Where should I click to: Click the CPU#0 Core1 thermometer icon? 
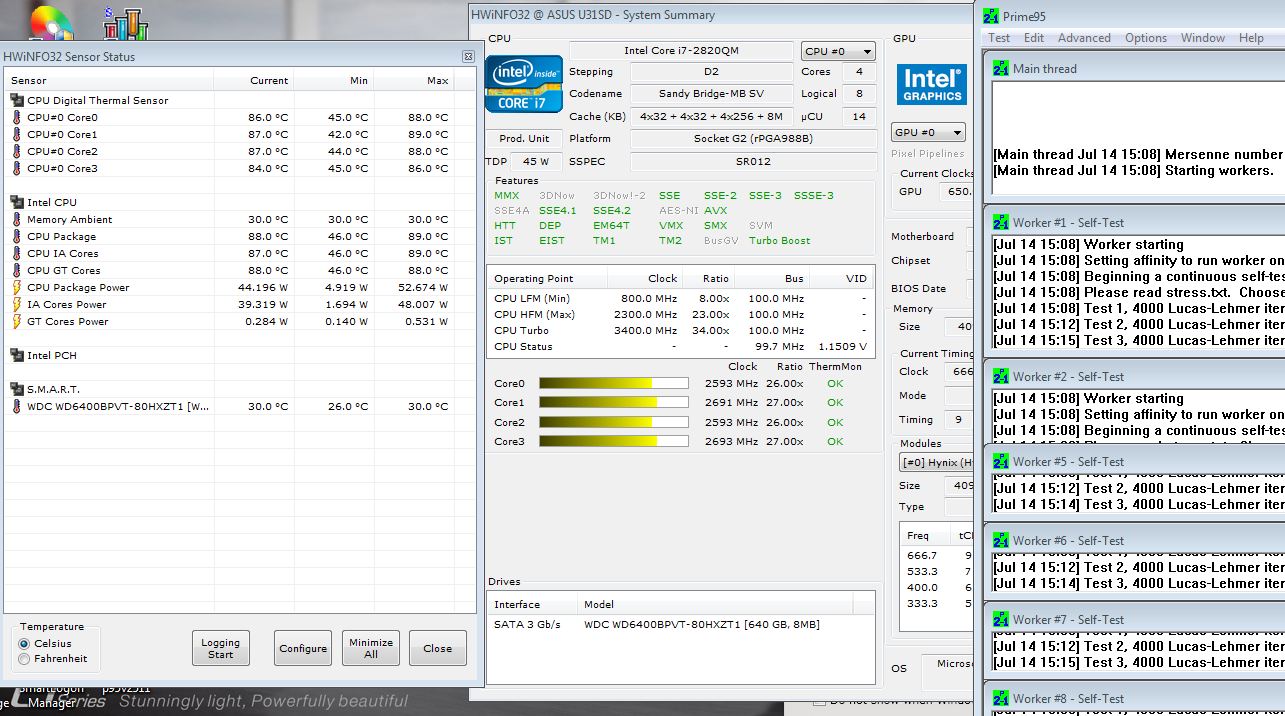pos(17,134)
